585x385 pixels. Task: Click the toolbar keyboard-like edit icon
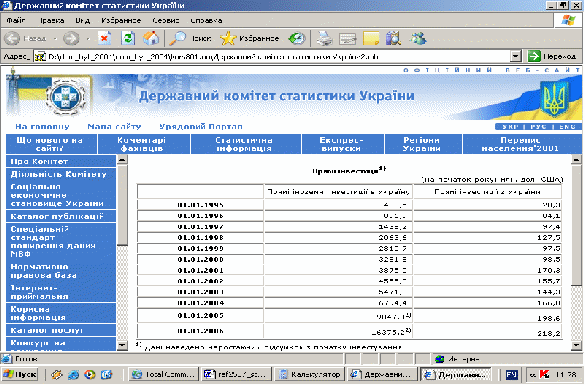(347, 38)
